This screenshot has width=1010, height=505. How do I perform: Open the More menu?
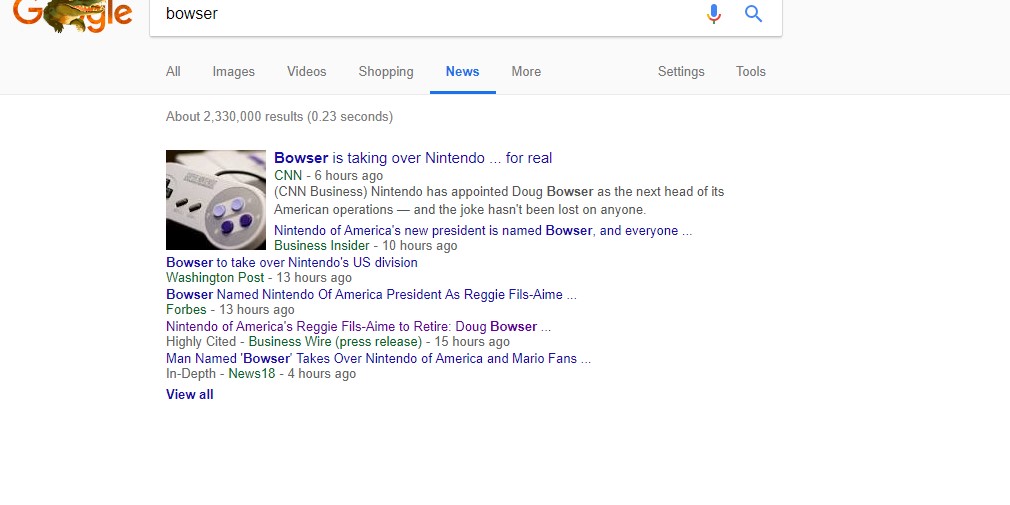(x=526, y=71)
